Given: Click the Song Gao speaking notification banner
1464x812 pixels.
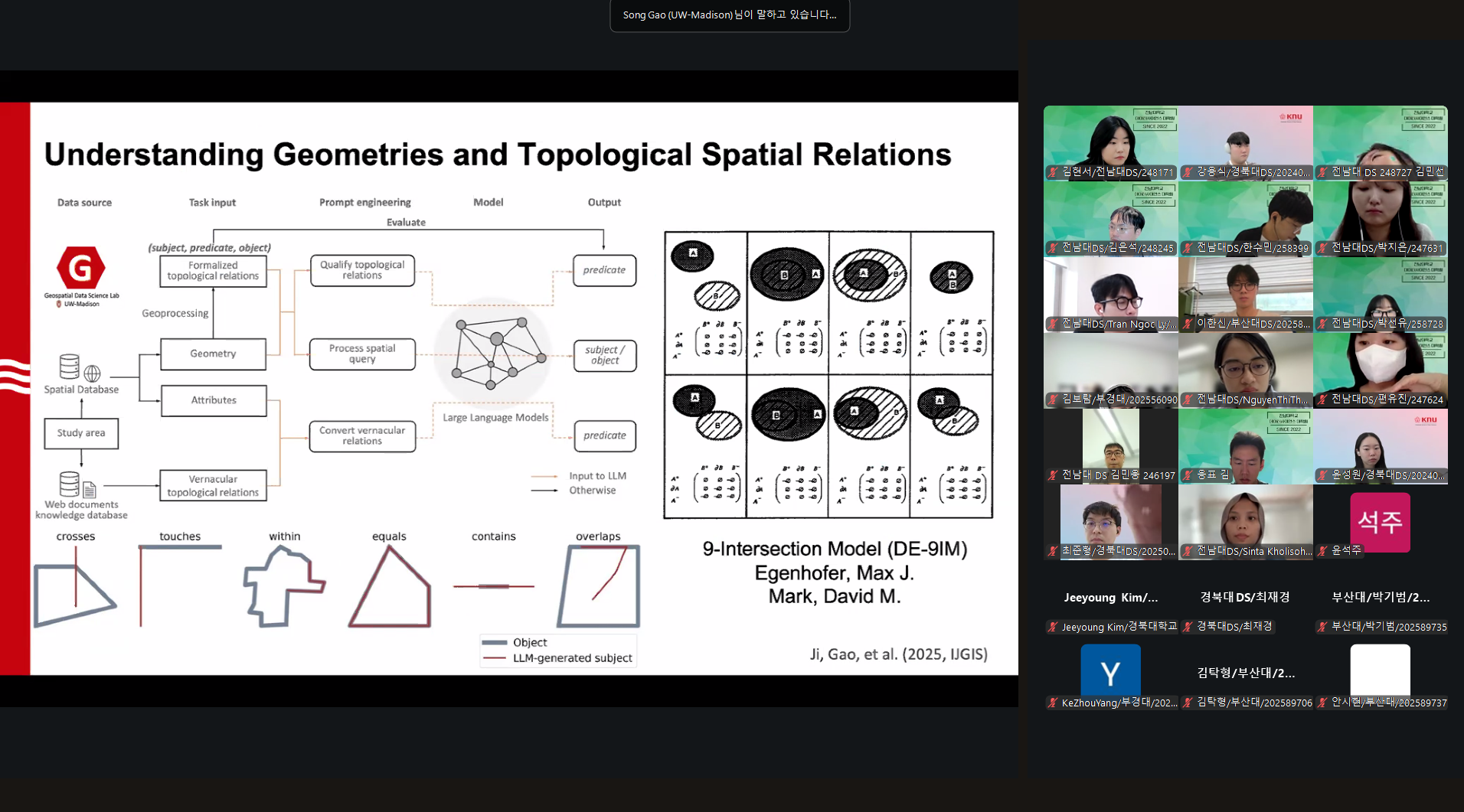Looking at the screenshot, I should 729,15.
